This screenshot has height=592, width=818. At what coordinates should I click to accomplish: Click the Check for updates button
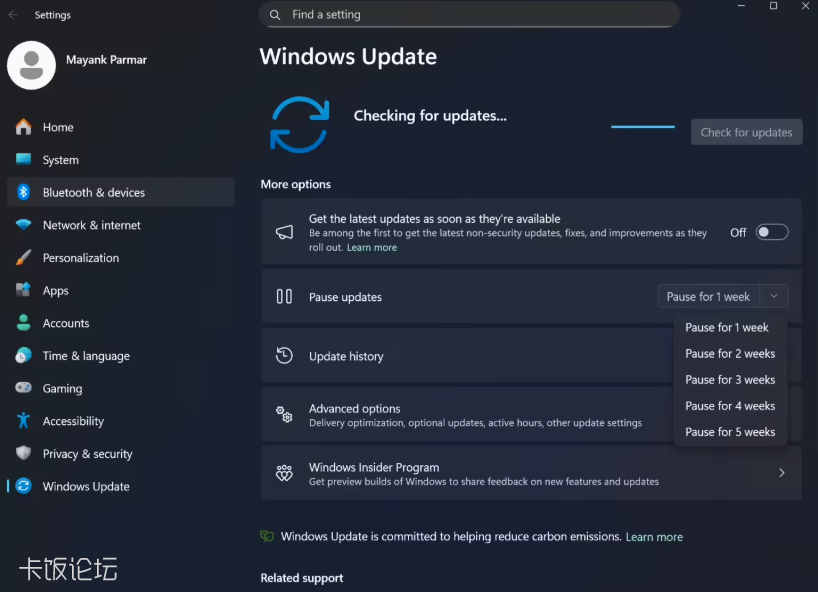click(x=747, y=132)
